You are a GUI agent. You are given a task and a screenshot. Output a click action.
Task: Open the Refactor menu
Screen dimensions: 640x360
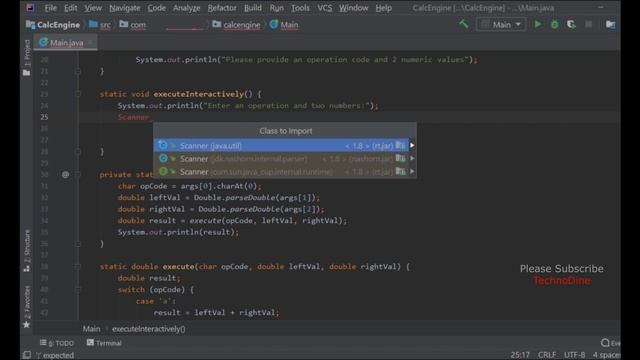(x=222, y=8)
